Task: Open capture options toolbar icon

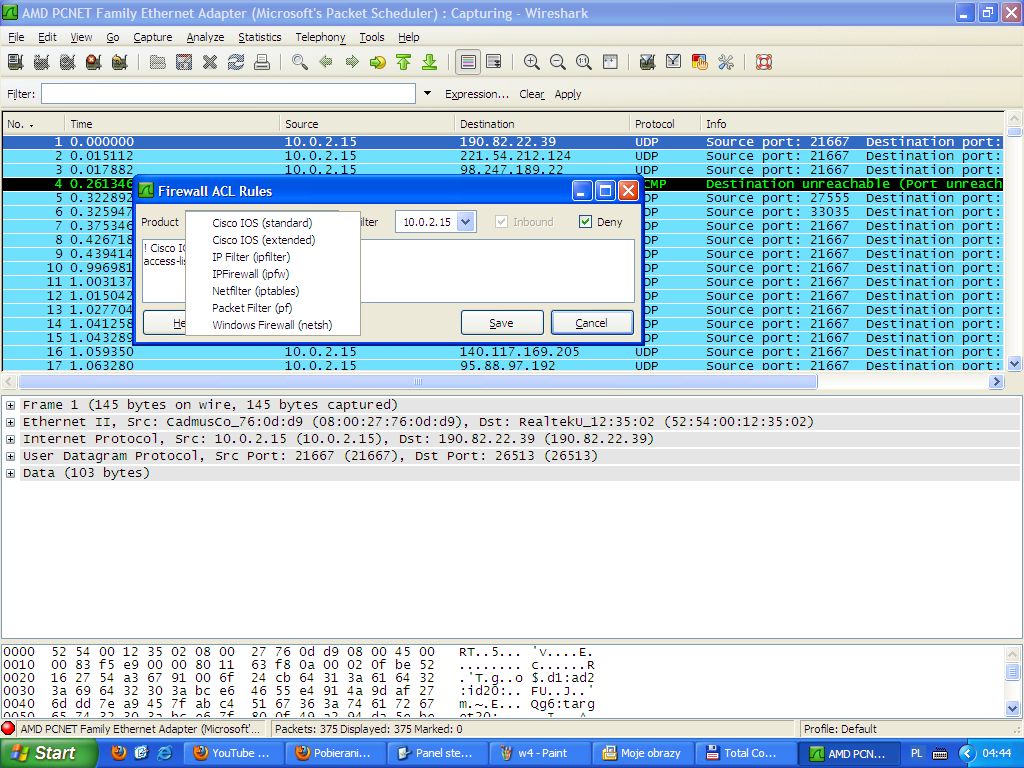Action: coord(42,62)
